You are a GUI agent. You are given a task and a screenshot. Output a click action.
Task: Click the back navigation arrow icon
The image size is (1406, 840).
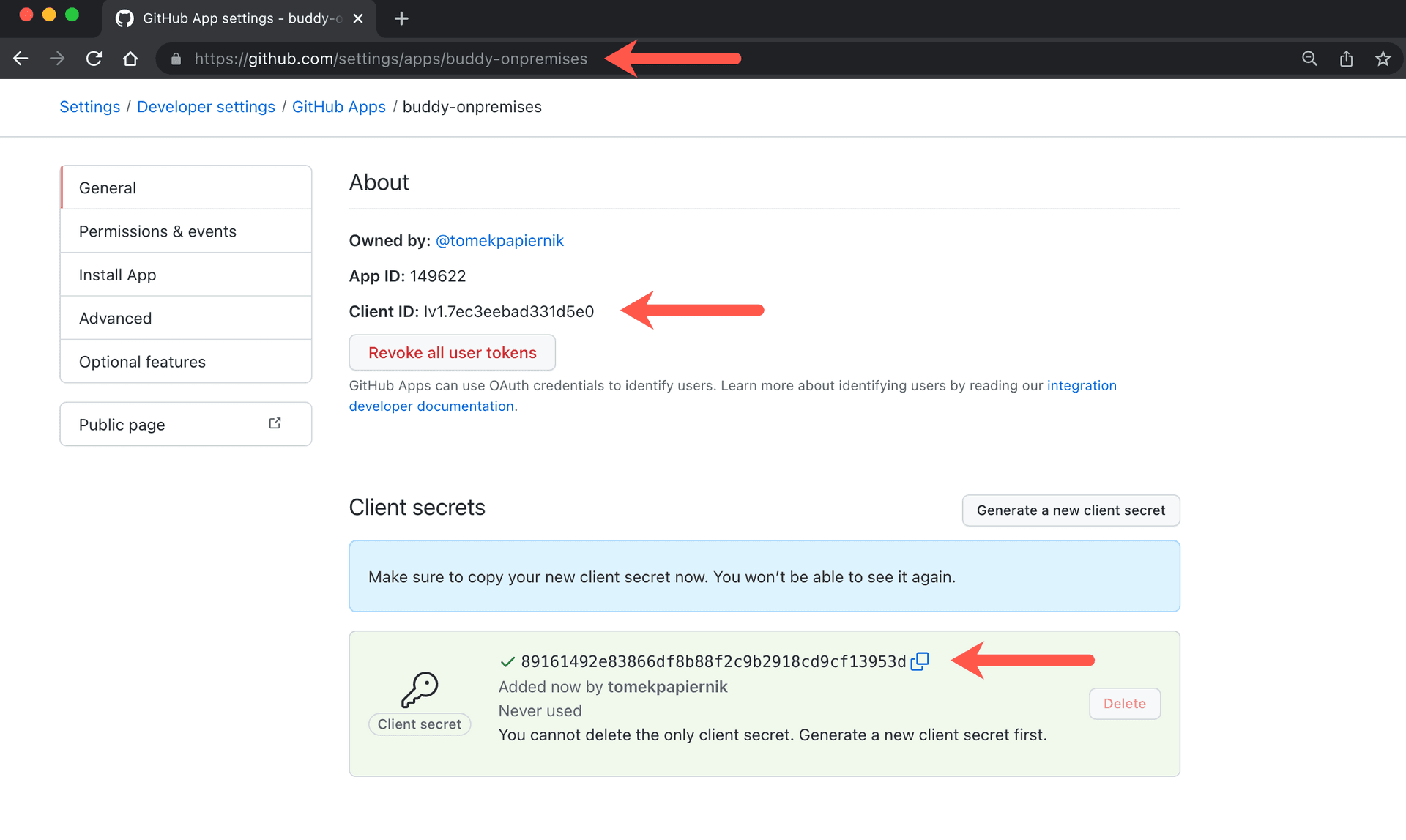point(20,58)
